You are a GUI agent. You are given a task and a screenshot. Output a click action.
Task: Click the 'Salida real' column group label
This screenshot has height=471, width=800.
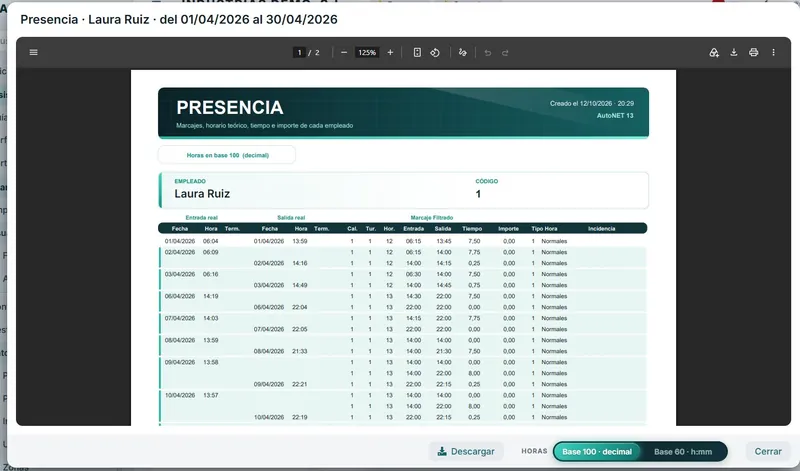point(291,218)
